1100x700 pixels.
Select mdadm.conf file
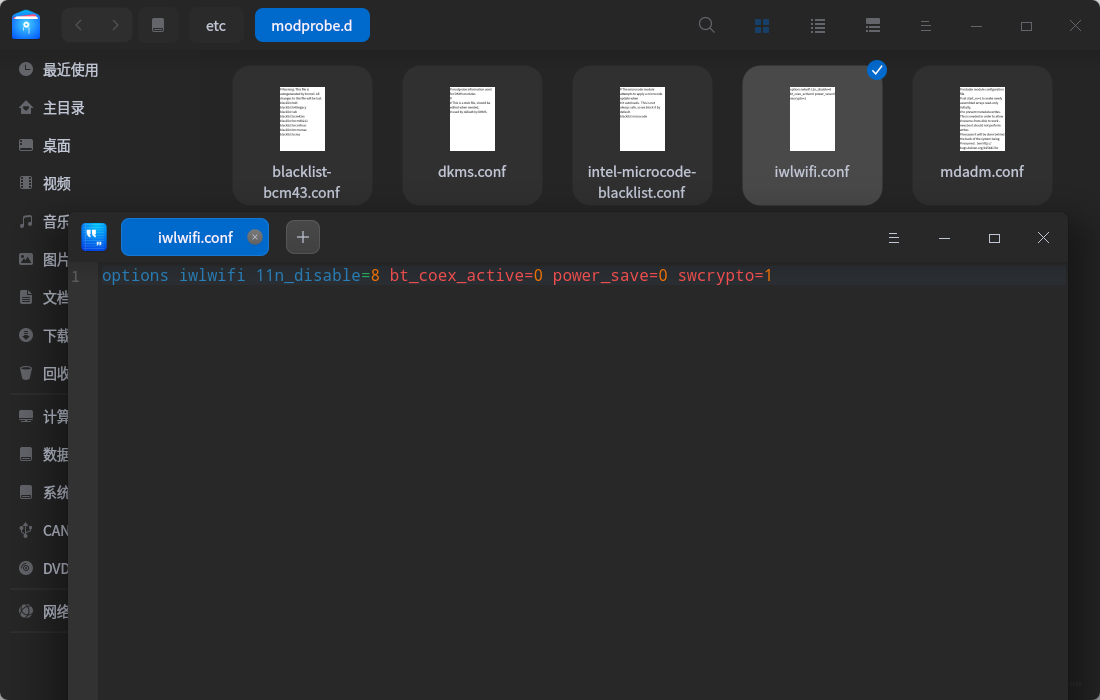982,136
